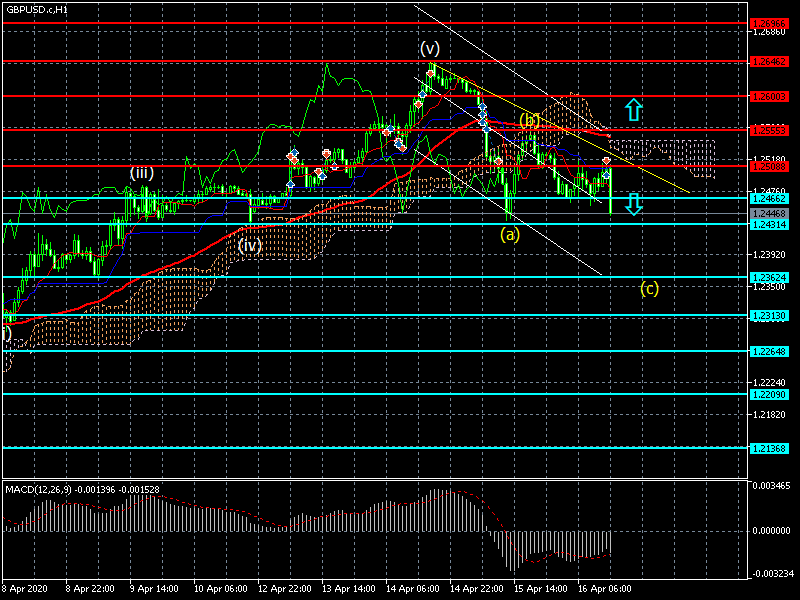
Task: Select the (iv) wave label
Action: [x=250, y=245]
